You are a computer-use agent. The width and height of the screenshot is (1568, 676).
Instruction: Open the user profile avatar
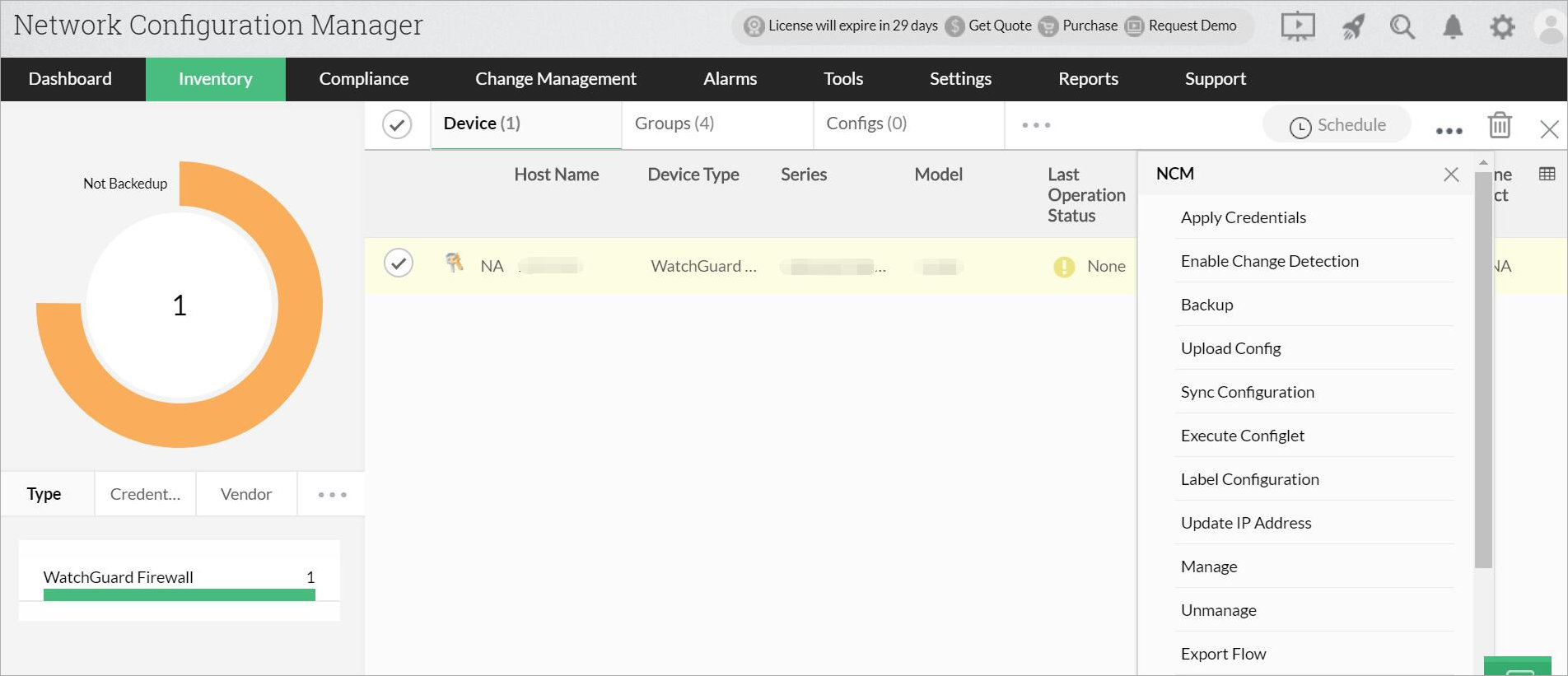pyautogui.click(x=1551, y=27)
